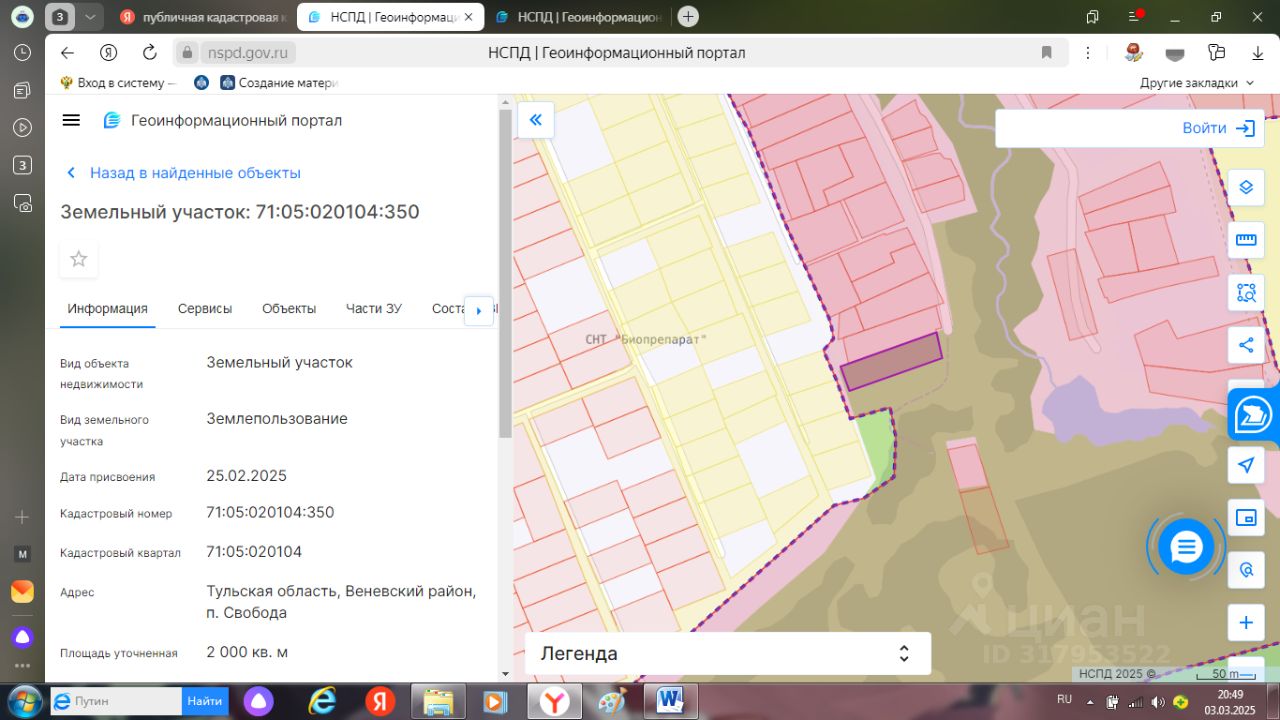Click Найти button in taskbar search
Screen dimensions: 1280x720
(204, 701)
